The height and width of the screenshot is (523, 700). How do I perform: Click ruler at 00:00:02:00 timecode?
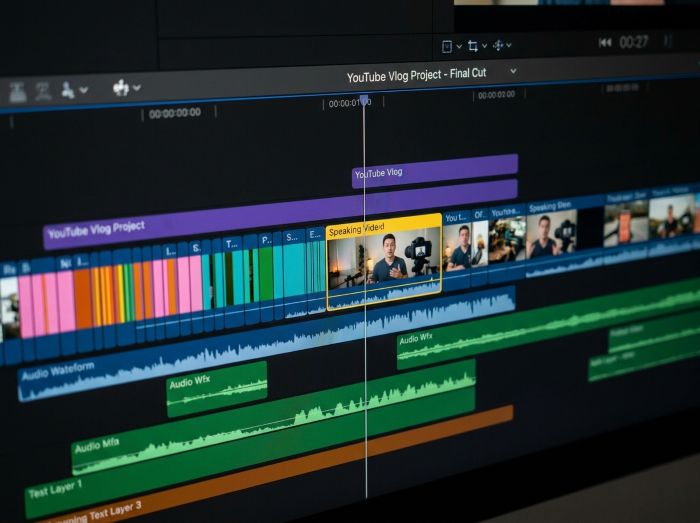[496, 95]
